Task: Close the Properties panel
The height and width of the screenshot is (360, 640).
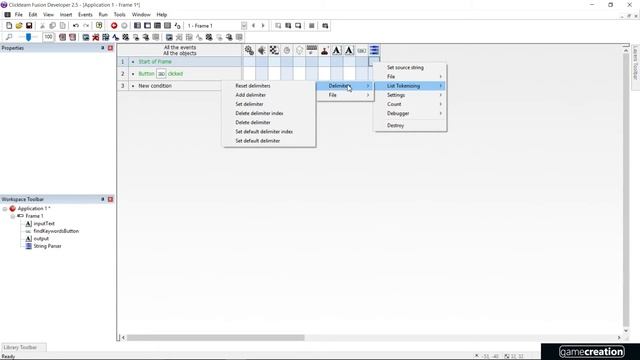Action: 110,48
